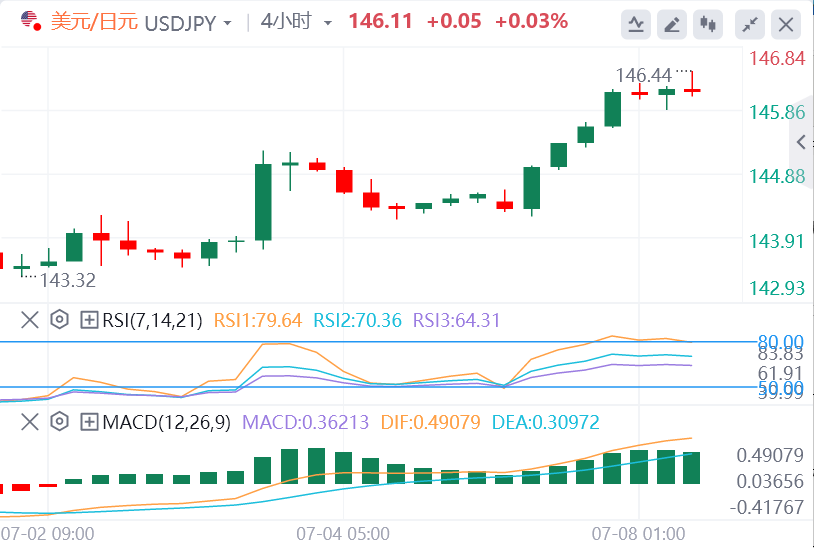Open RSI indicator settings gear
This screenshot has width=814, height=548.
point(59,320)
